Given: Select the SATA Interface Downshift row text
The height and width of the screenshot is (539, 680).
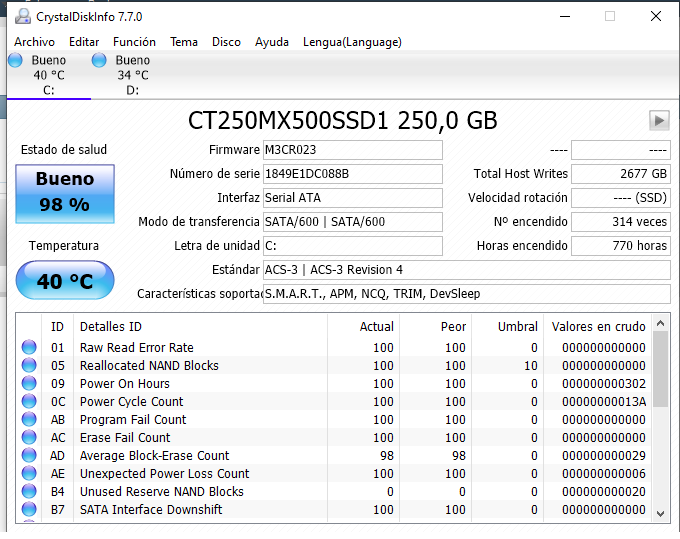Looking at the screenshot, I should pos(151,509).
